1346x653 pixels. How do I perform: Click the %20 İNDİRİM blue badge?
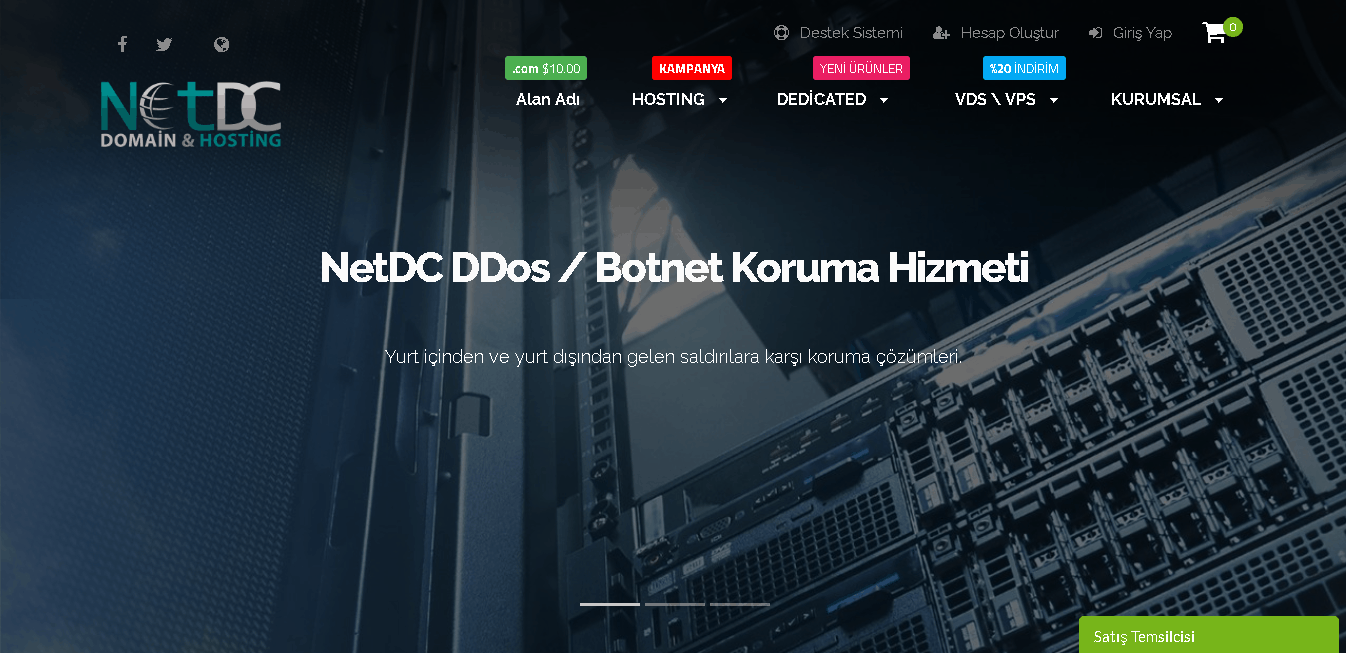tap(1024, 68)
